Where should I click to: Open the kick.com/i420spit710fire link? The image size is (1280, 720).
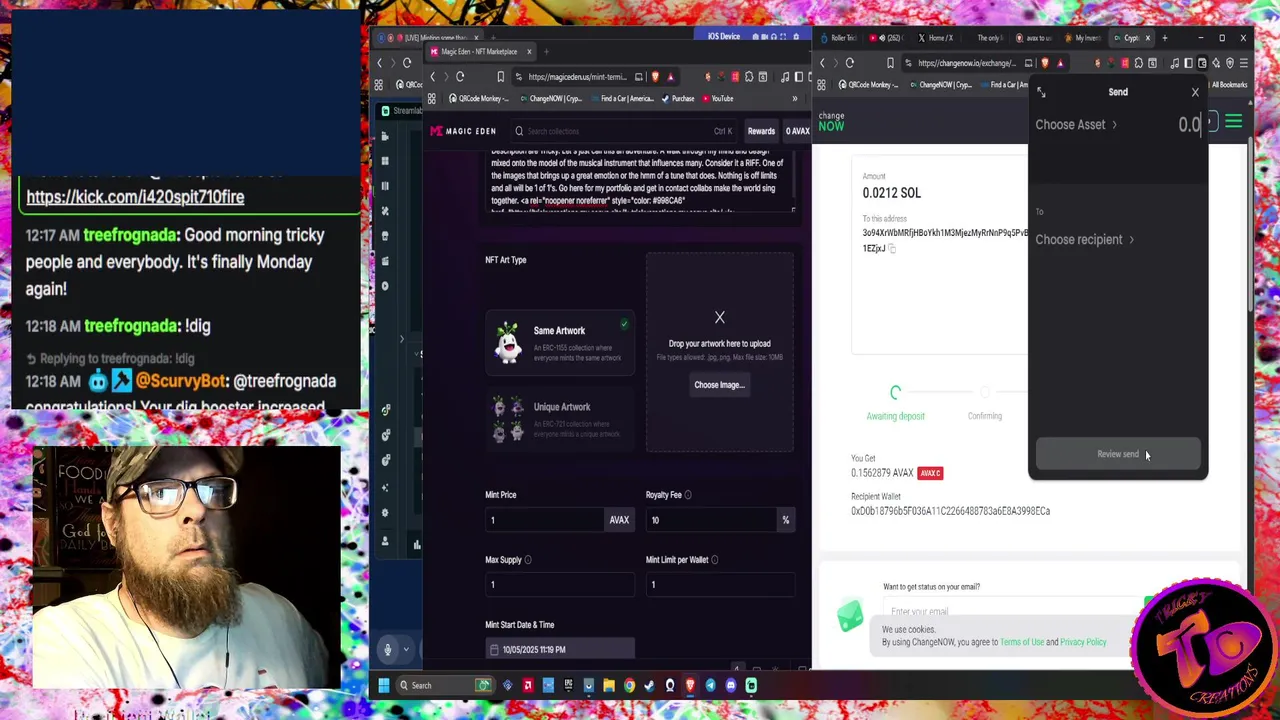coord(135,197)
